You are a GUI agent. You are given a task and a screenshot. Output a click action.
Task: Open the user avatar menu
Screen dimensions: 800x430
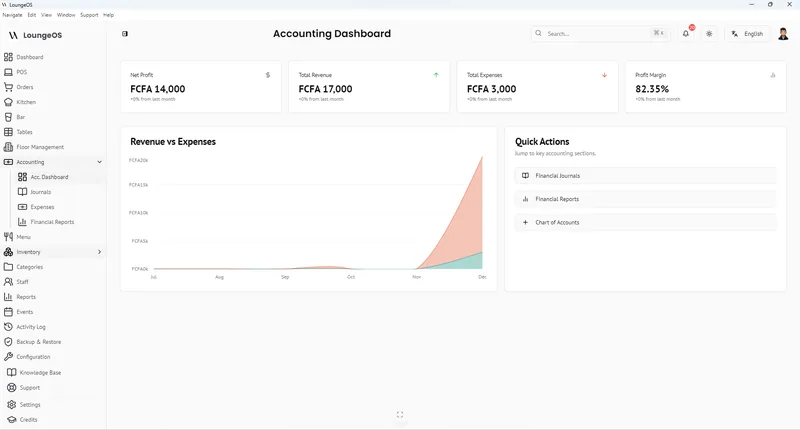tap(783, 34)
